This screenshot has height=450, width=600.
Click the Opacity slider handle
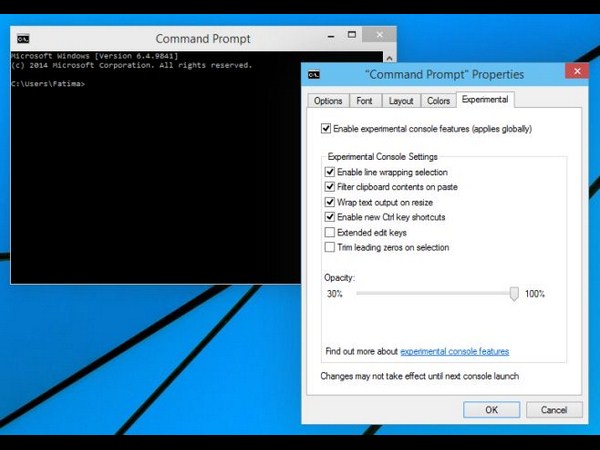point(514,294)
